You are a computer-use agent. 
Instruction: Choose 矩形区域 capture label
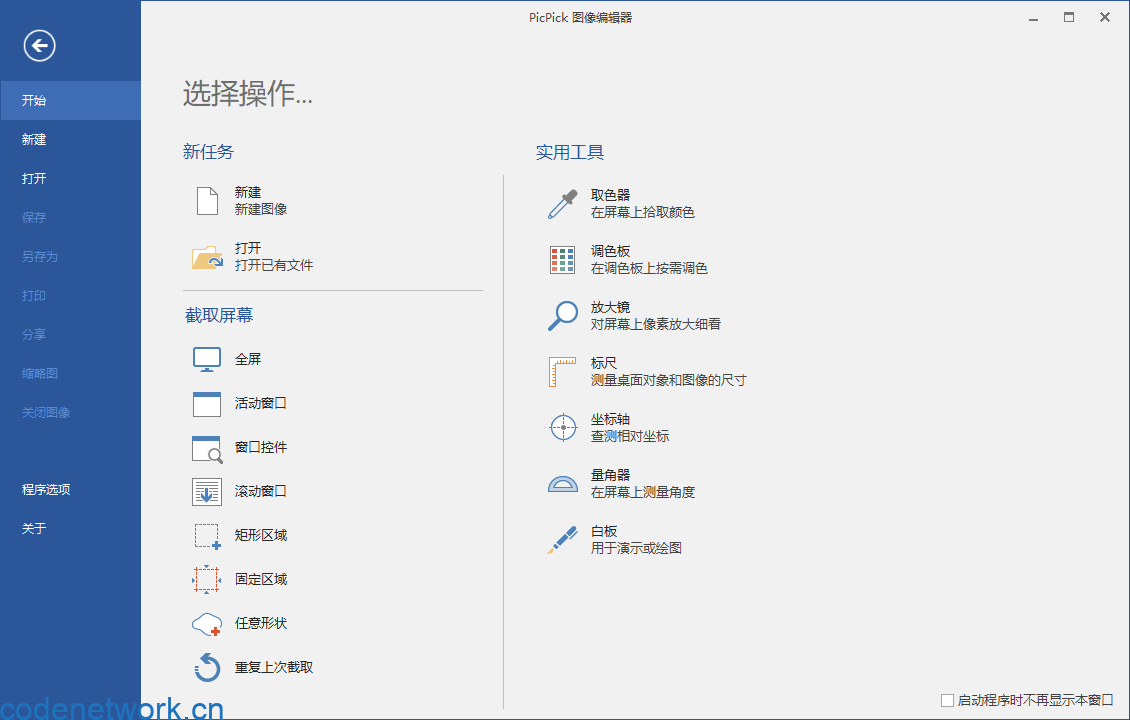click(x=261, y=535)
